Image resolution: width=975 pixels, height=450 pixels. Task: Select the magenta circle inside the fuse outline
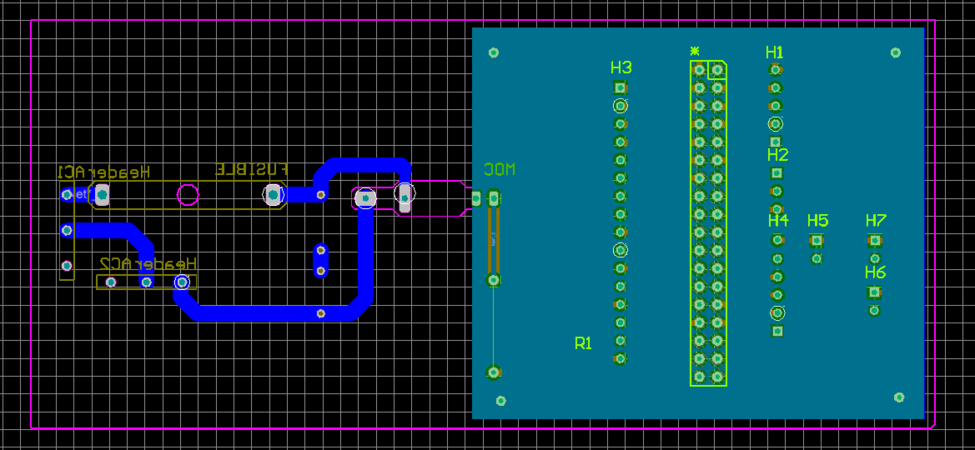[188, 194]
